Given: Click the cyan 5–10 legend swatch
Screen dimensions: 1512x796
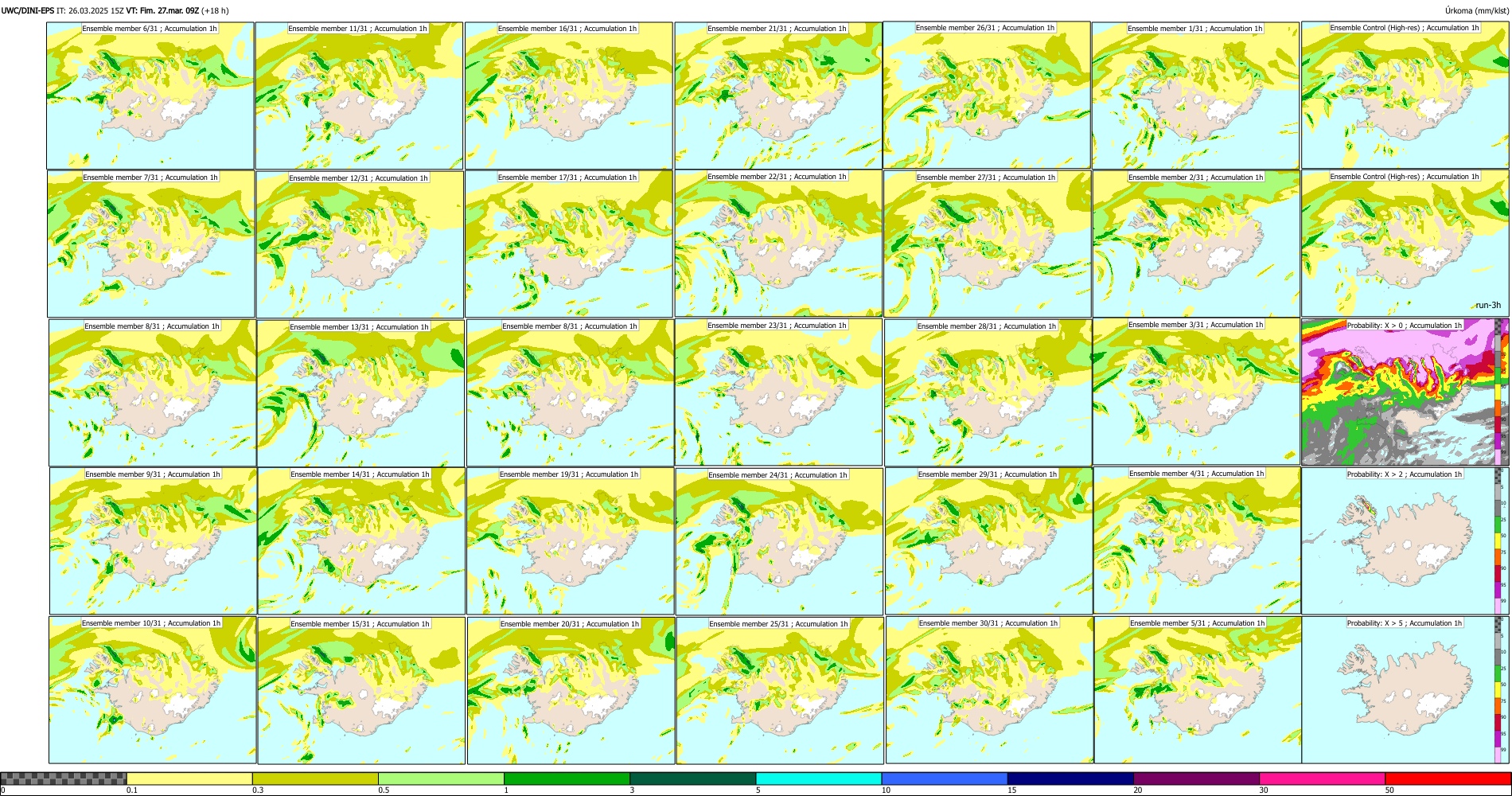Looking at the screenshot, I should click(819, 778).
